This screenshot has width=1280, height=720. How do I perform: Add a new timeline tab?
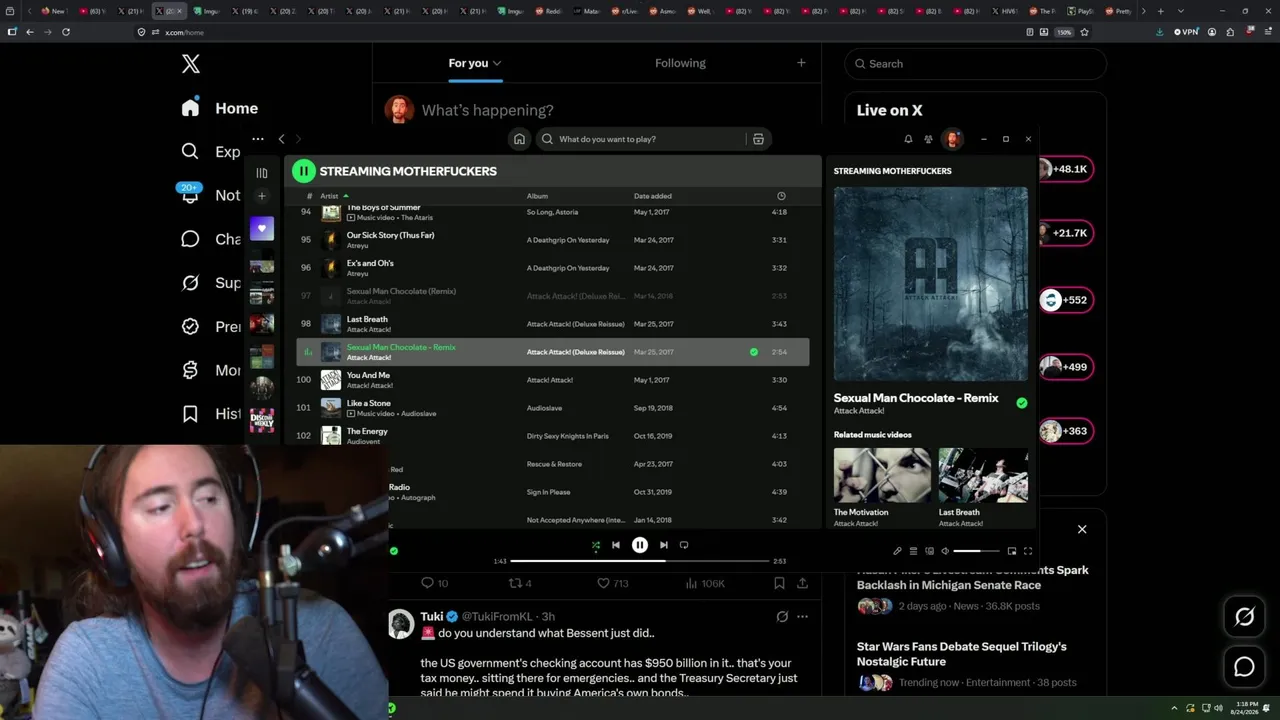click(801, 63)
